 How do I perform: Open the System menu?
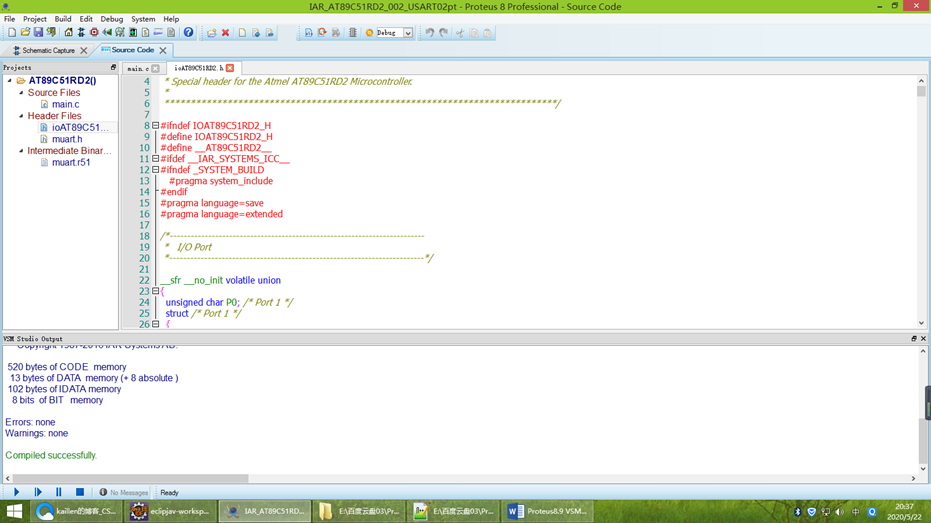[x=143, y=19]
